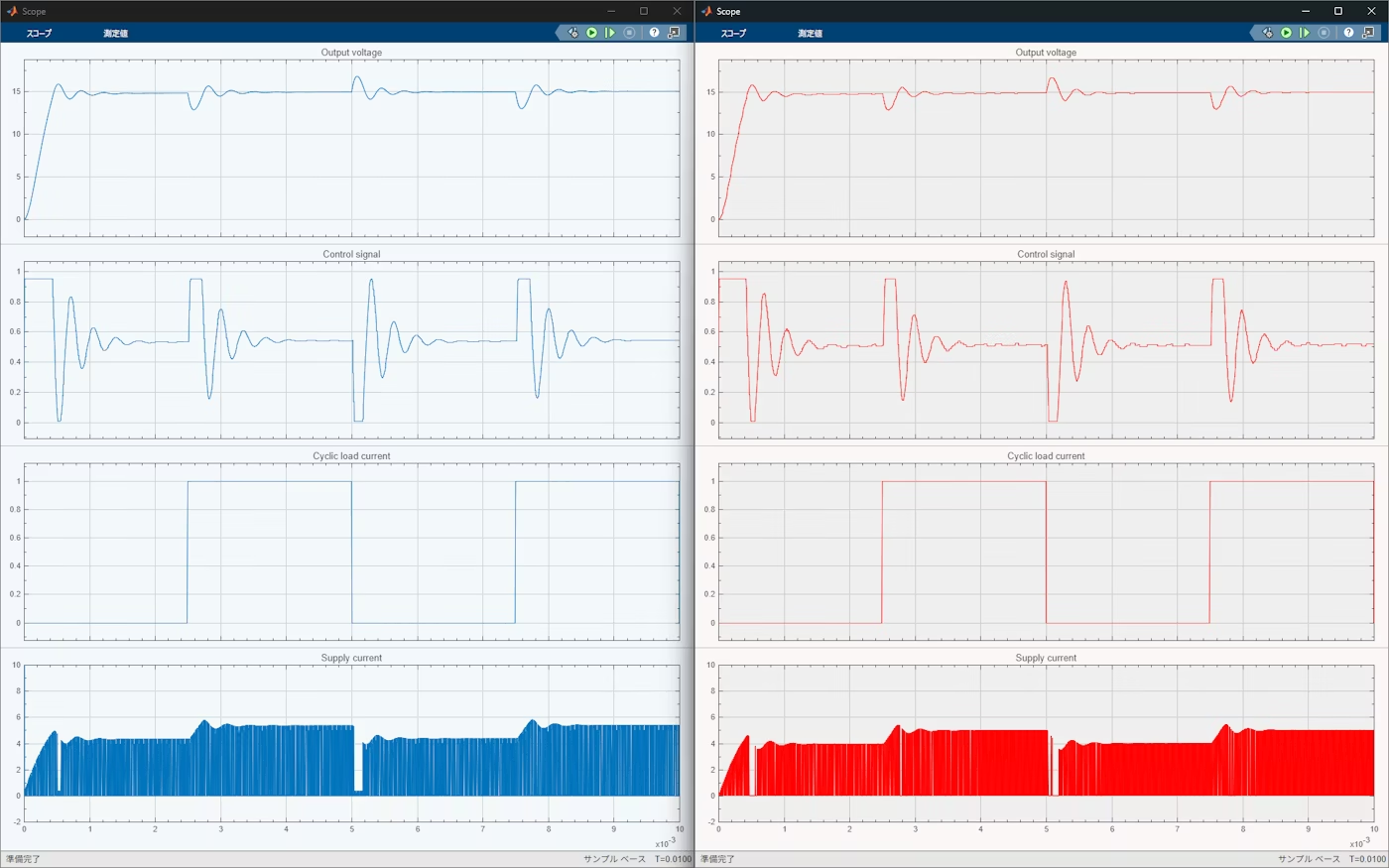Click Step Forward in the left Scope toolbar
This screenshot has width=1389, height=868.
pos(610,33)
